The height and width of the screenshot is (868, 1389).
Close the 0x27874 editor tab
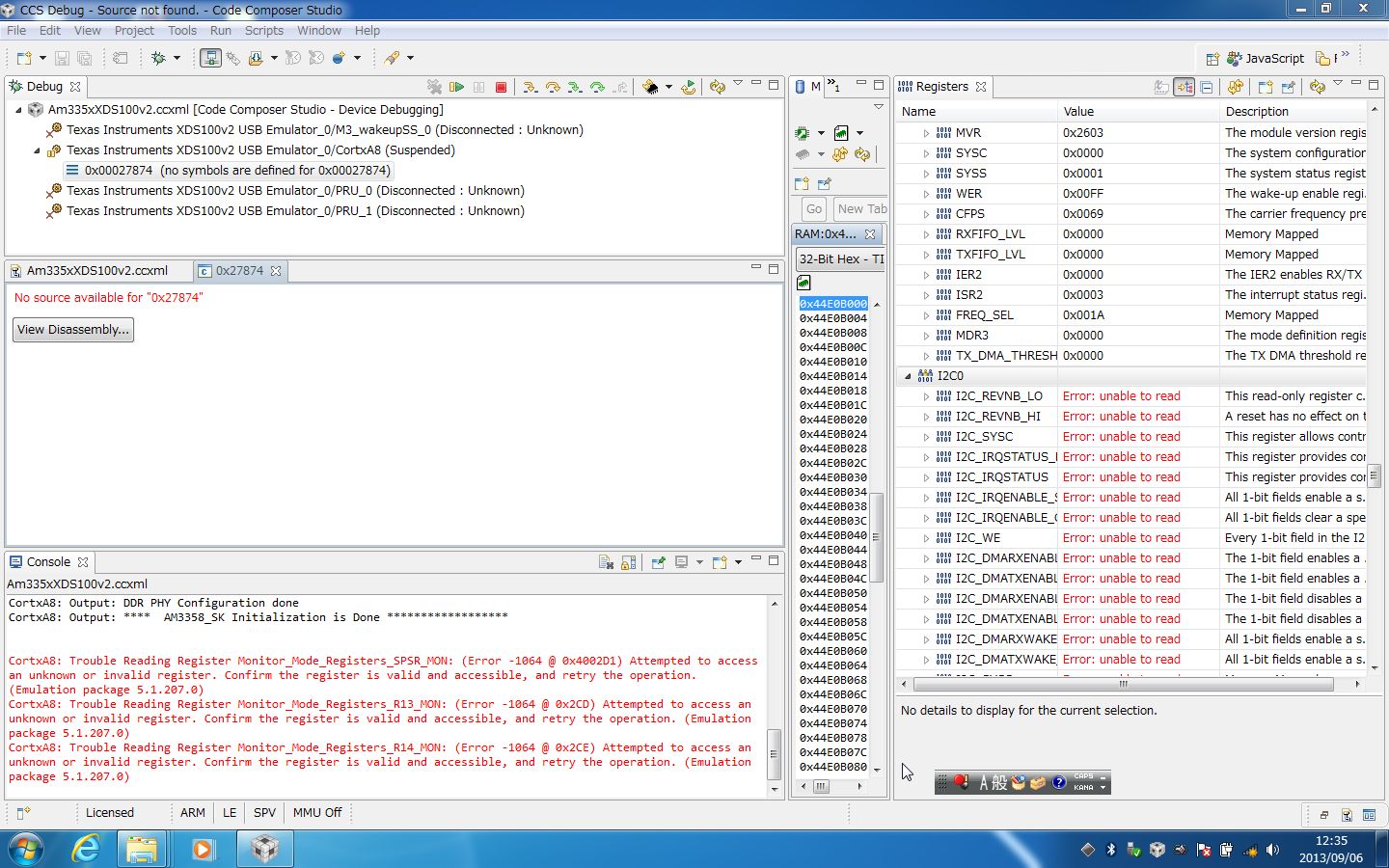coord(276,271)
